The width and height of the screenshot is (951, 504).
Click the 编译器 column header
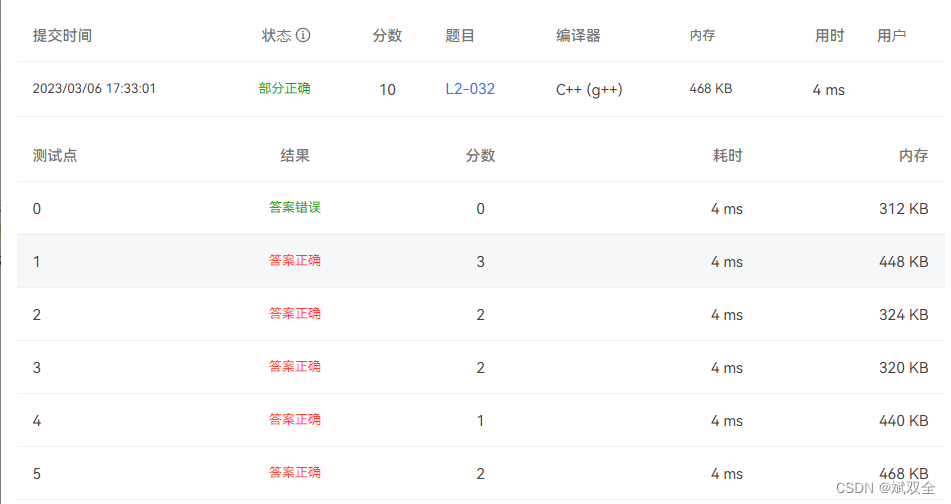[579, 36]
